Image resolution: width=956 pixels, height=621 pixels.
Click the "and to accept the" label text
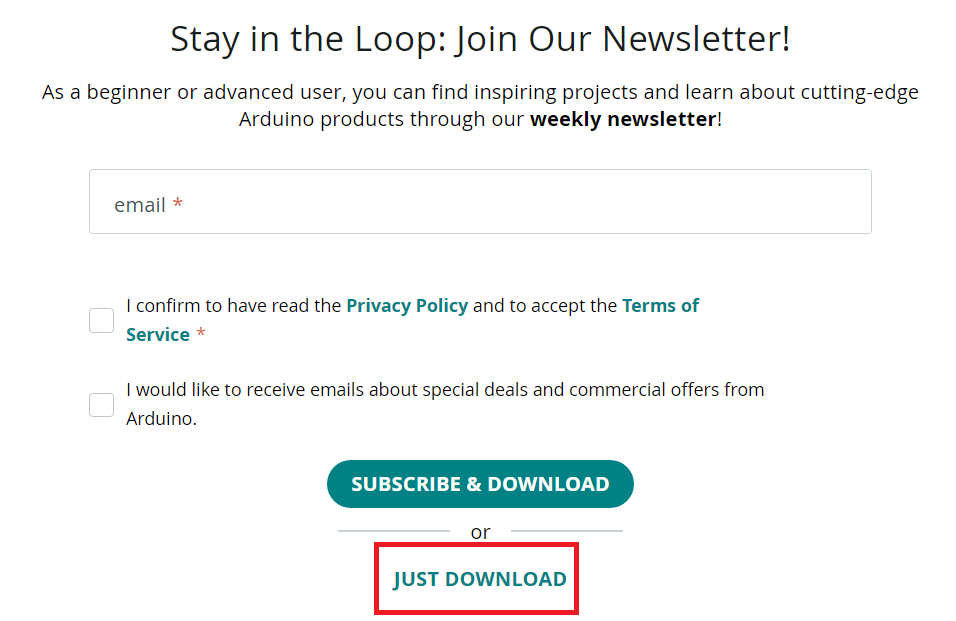[545, 306]
